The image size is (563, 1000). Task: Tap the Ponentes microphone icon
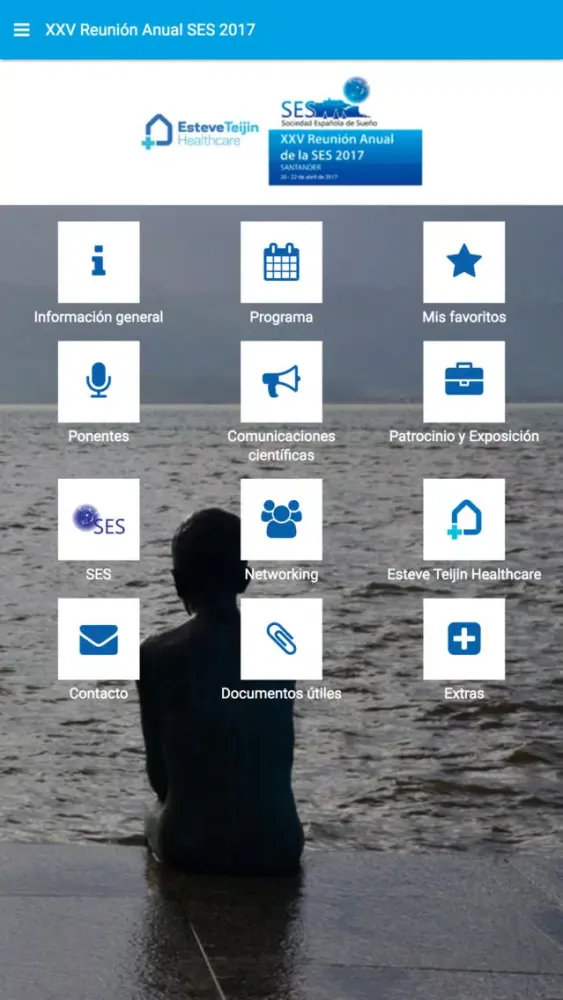[99, 381]
